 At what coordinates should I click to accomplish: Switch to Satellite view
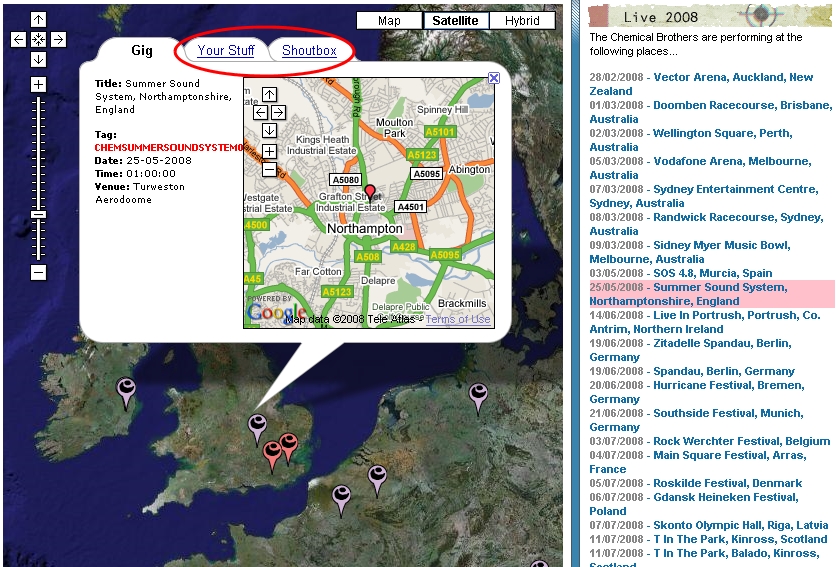tap(455, 21)
